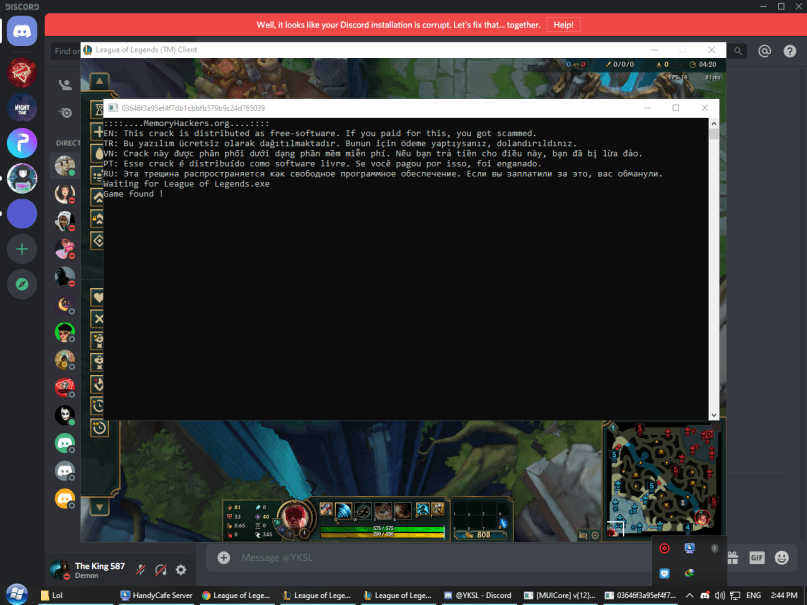Toggle deafen headphones in Discord user panel
Screen dimensions: 807x605
pyautogui.click(x=161, y=570)
